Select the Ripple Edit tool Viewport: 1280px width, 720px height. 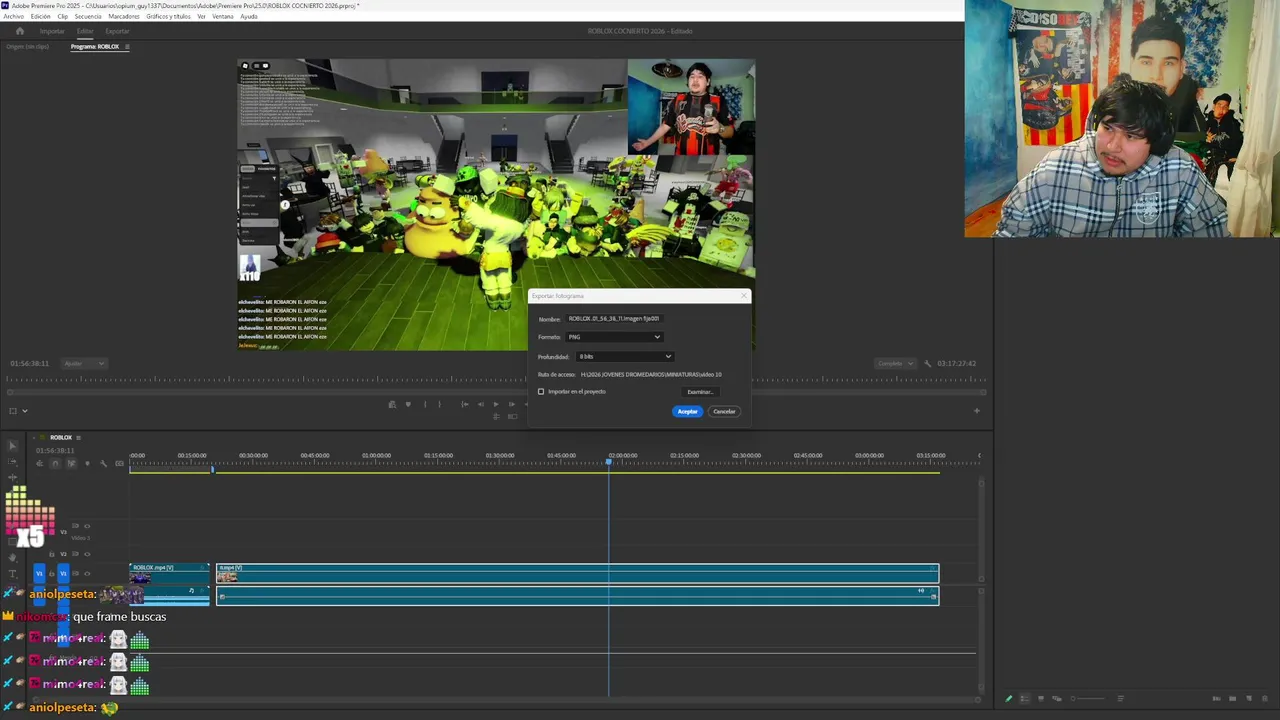12,477
